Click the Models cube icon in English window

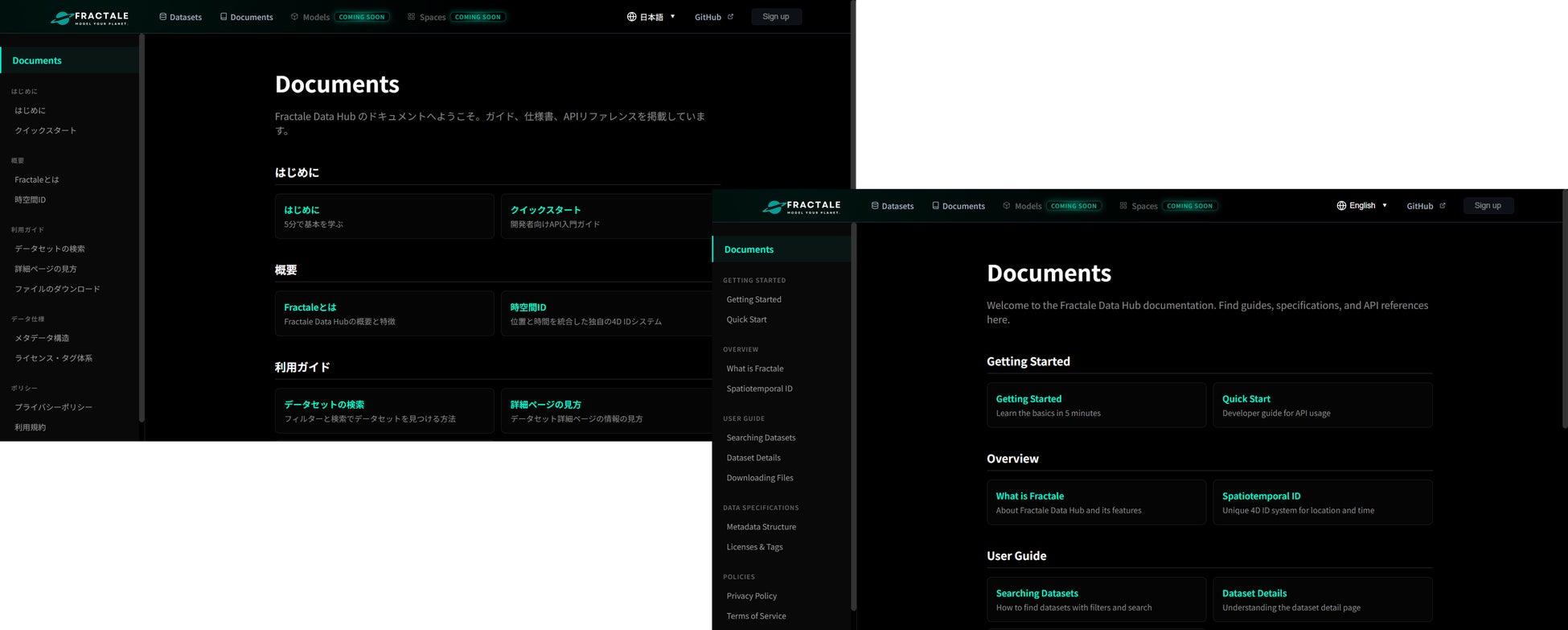1006,206
